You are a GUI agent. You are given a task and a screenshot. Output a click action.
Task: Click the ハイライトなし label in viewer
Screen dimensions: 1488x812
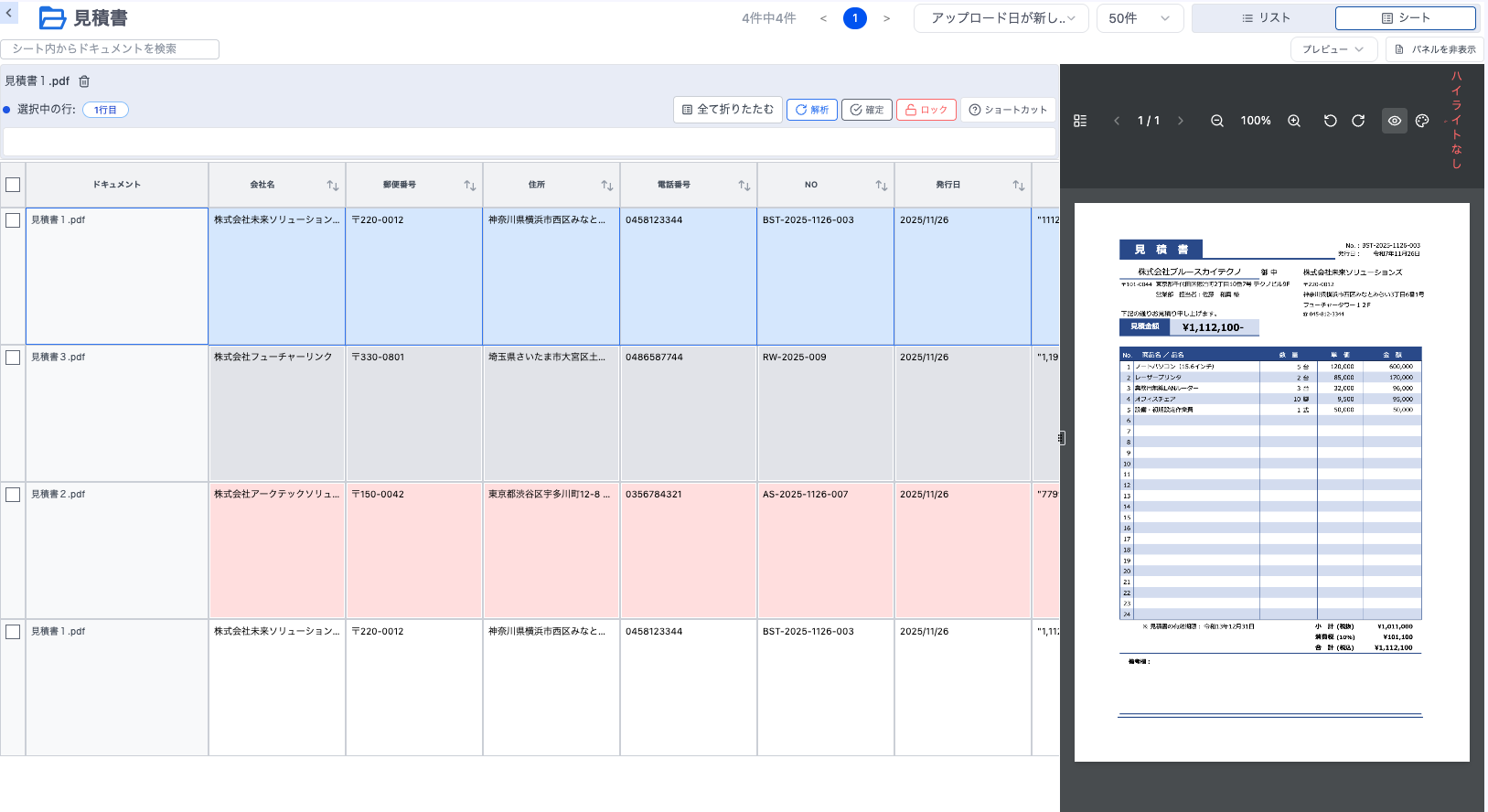(x=1456, y=120)
